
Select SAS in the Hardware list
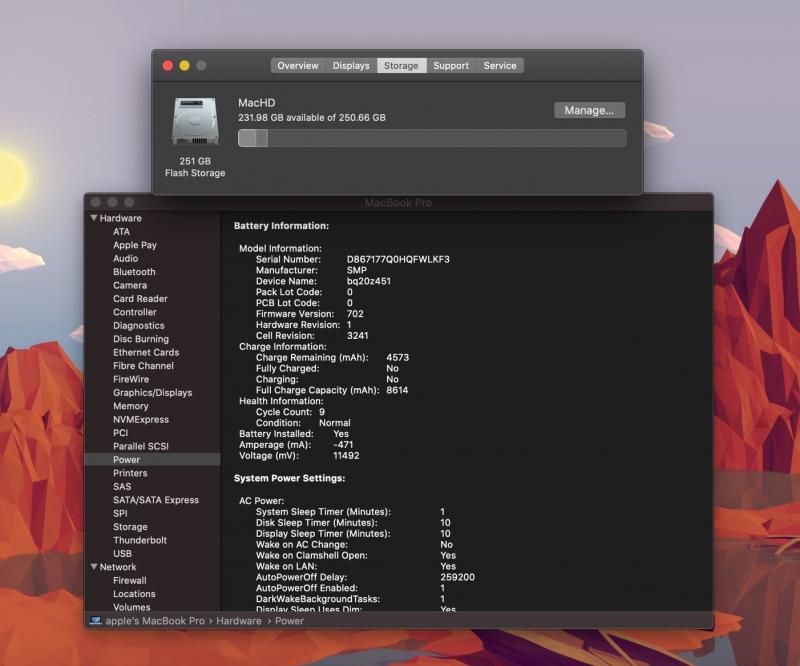pyautogui.click(x=122, y=486)
